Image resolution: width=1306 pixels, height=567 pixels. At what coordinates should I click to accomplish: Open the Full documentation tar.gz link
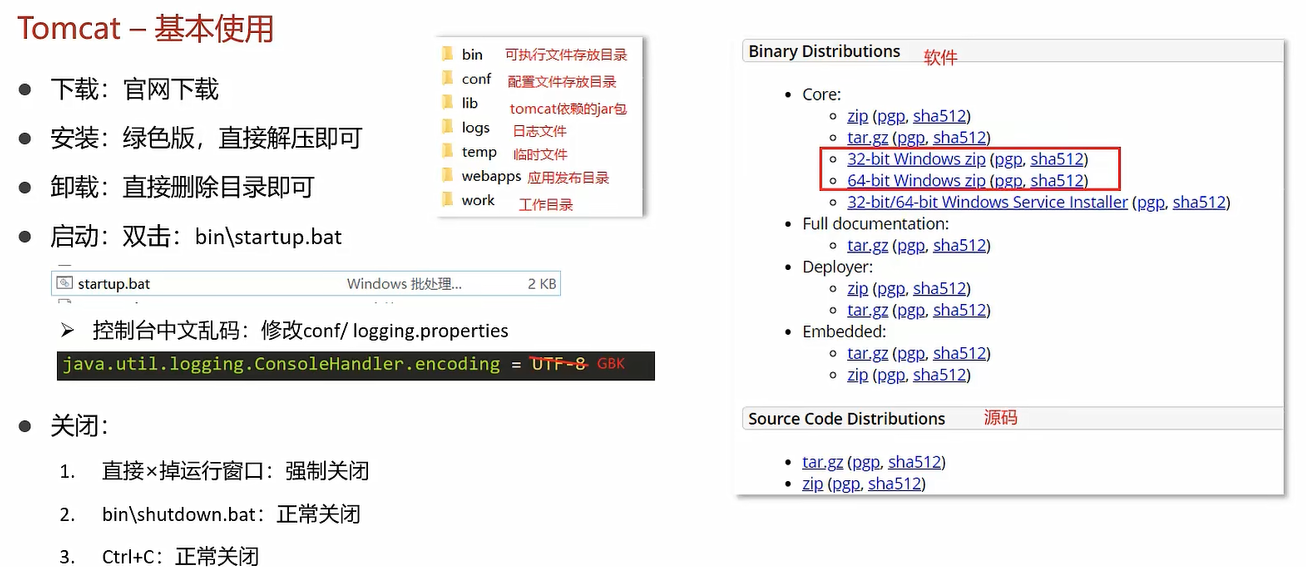[x=867, y=245]
